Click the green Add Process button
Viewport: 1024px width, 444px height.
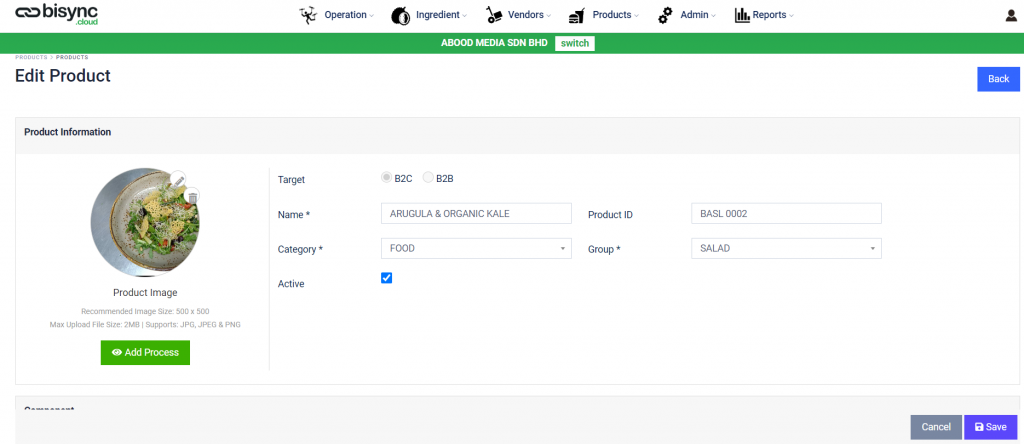pyautogui.click(x=145, y=353)
